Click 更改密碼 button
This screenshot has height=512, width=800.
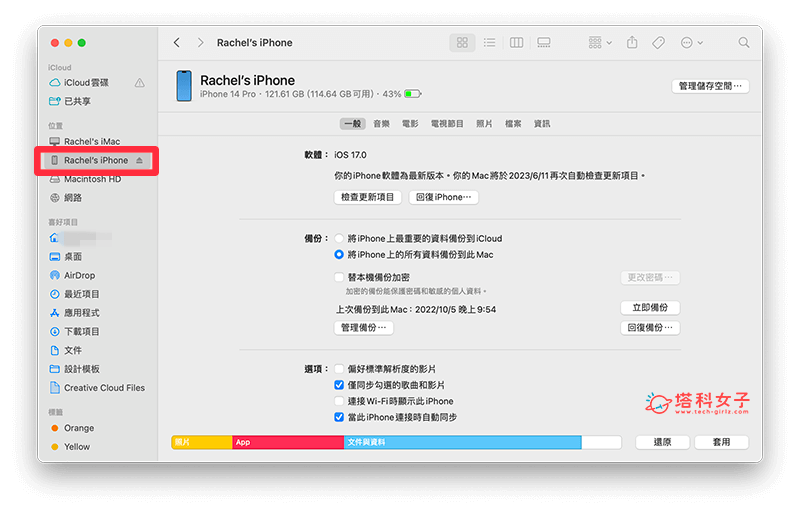(650, 277)
